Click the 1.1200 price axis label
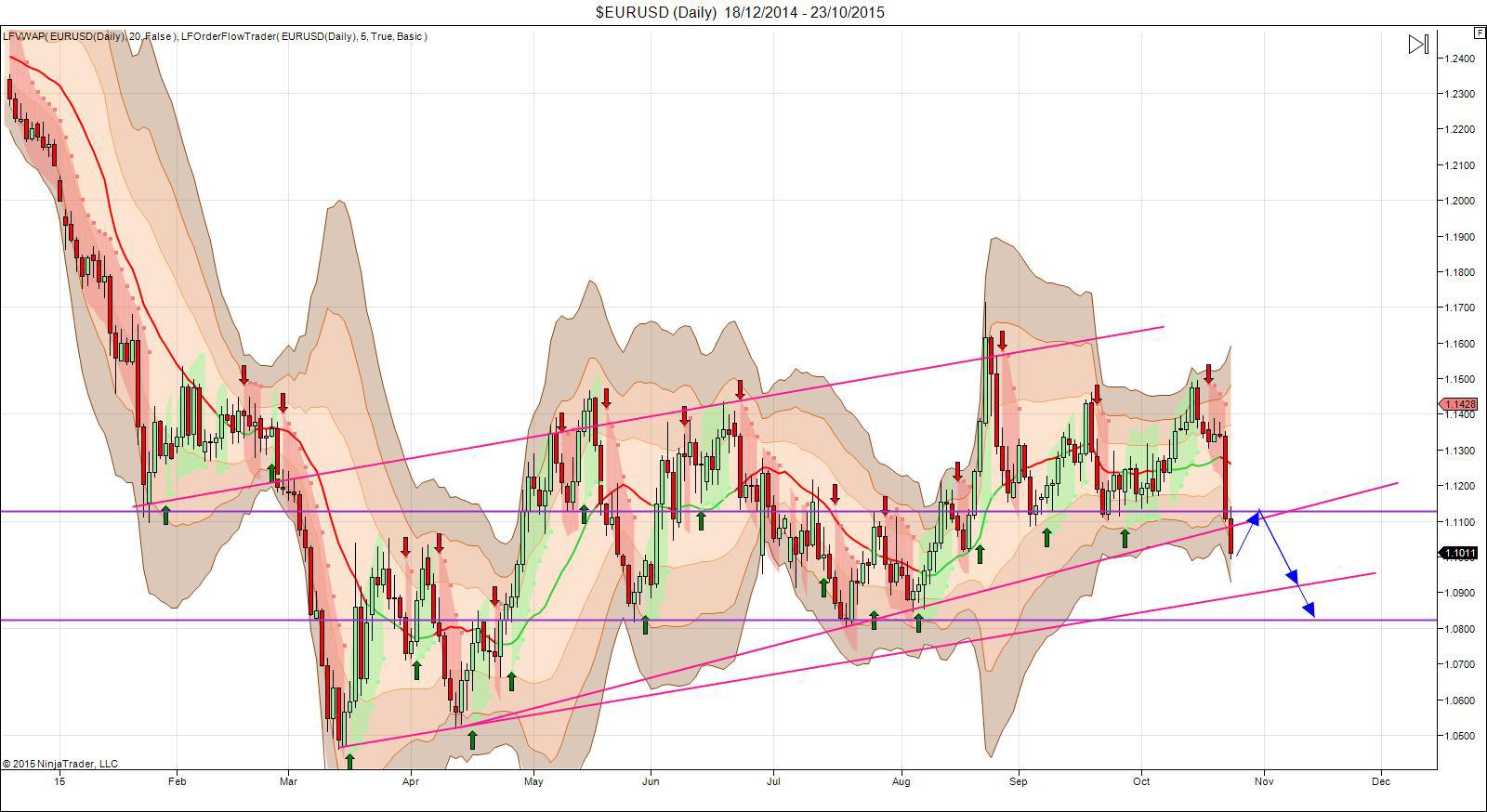 point(1462,486)
